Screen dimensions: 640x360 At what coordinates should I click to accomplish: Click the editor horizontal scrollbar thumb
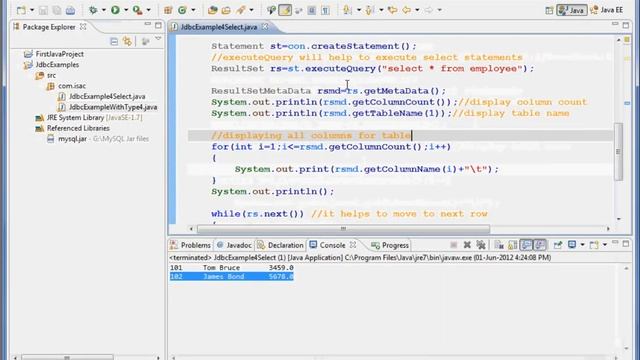pyautogui.click(x=343, y=229)
